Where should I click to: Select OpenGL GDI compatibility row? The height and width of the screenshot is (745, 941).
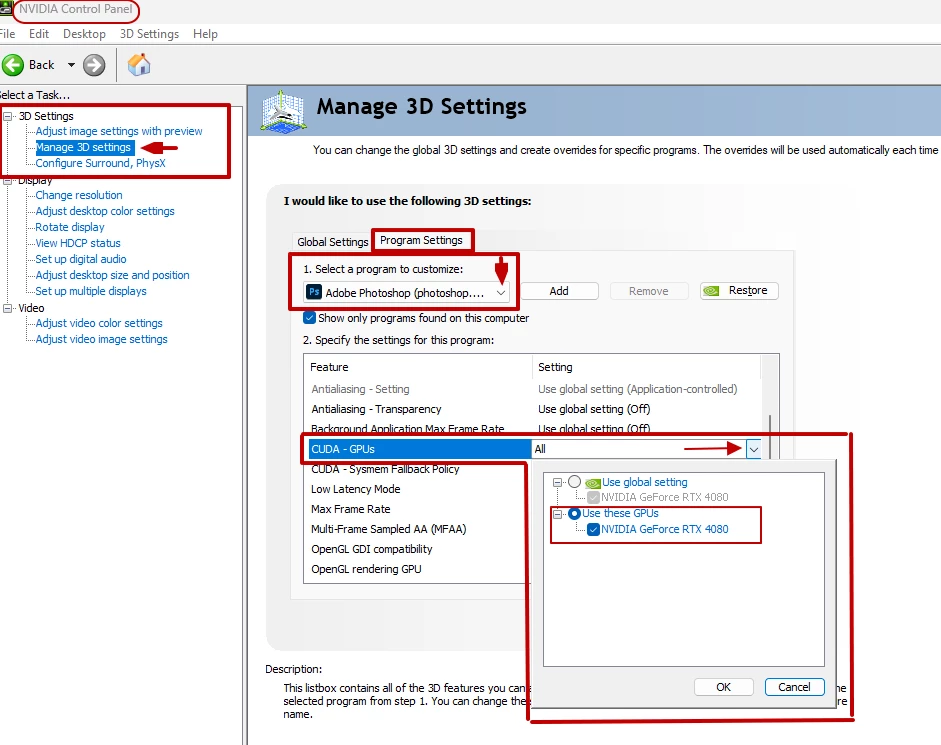(x=417, y=549)
